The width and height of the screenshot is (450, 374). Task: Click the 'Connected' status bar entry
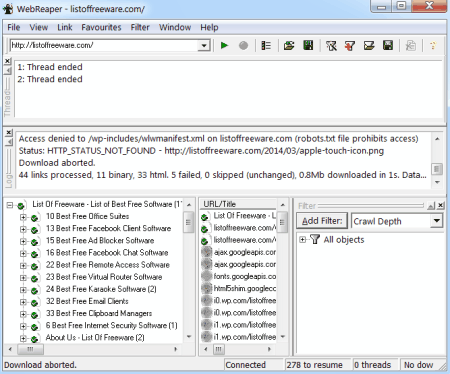246,365
